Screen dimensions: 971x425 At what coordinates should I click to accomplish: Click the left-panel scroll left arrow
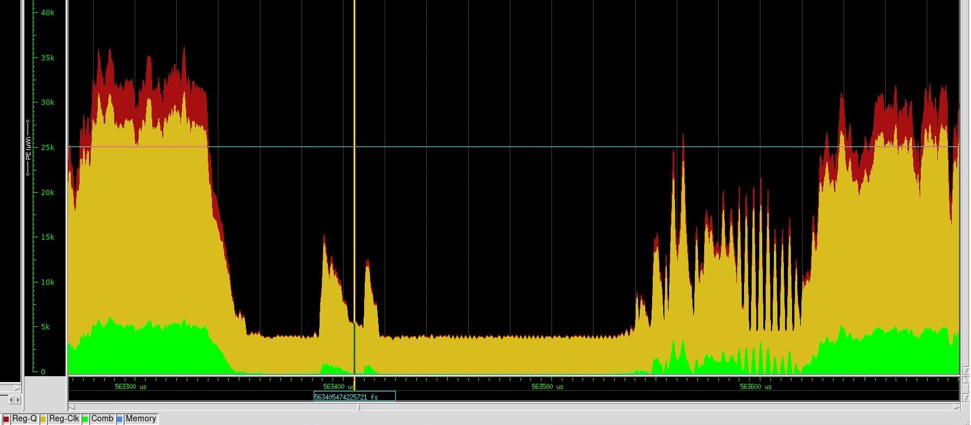pyautogui.click(x=10, y=399)
